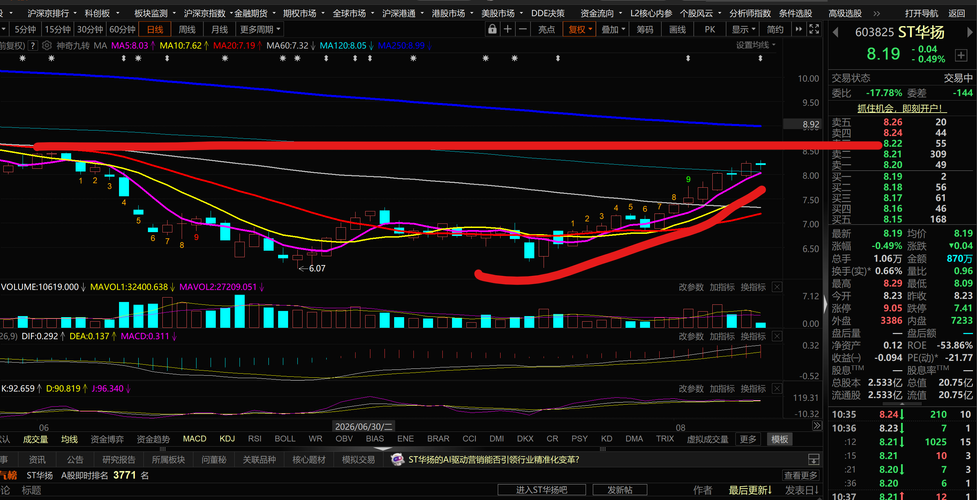Image resolution: width=977 pixels, height=500 pixels.
Task: Switch to 月线 monthly period
Action: click(x=219, y=29)
